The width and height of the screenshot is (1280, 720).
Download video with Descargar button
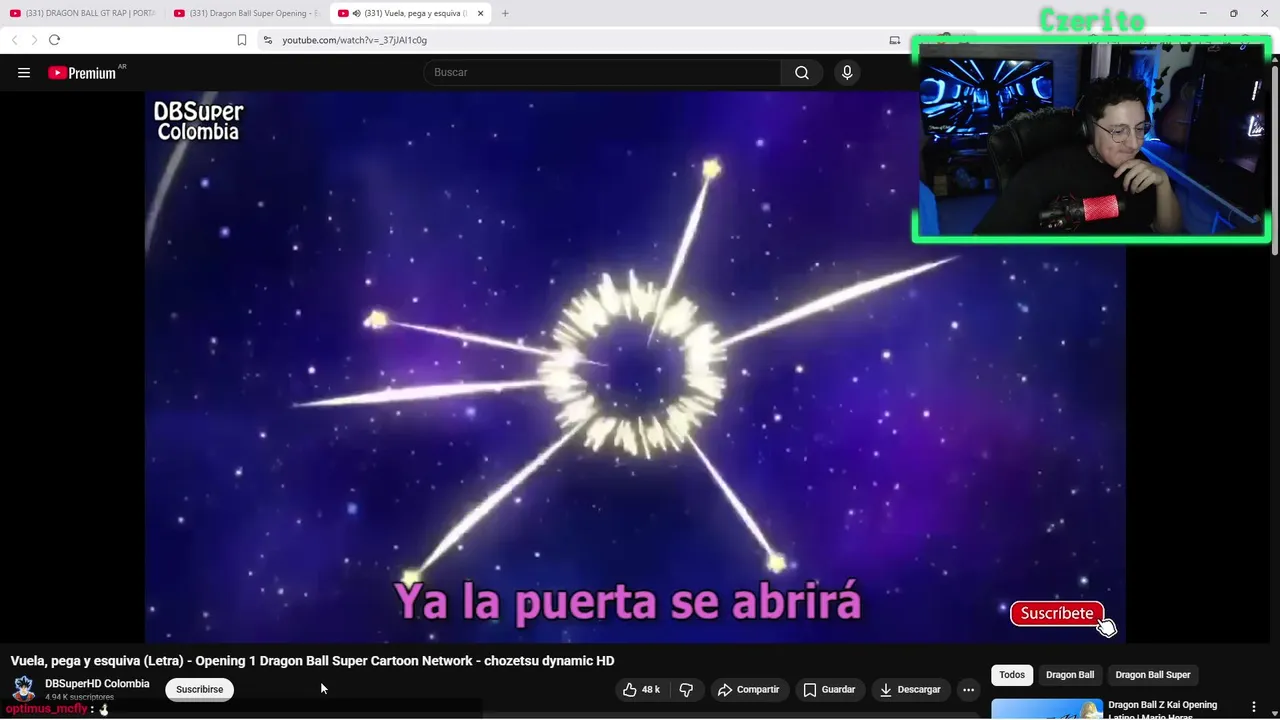[910, 690]
